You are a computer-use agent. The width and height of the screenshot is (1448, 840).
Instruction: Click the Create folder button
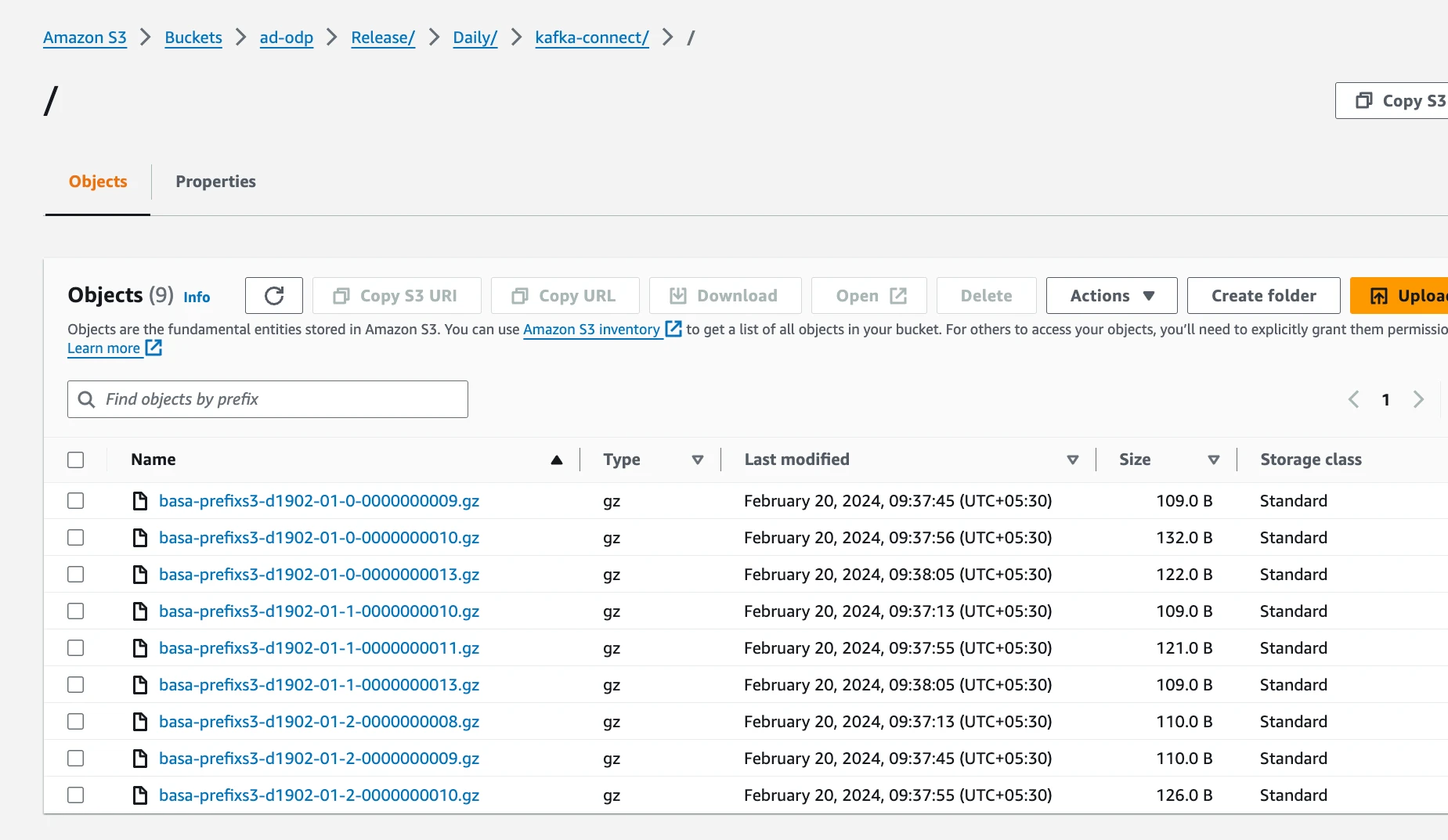tap(1264, 296)
